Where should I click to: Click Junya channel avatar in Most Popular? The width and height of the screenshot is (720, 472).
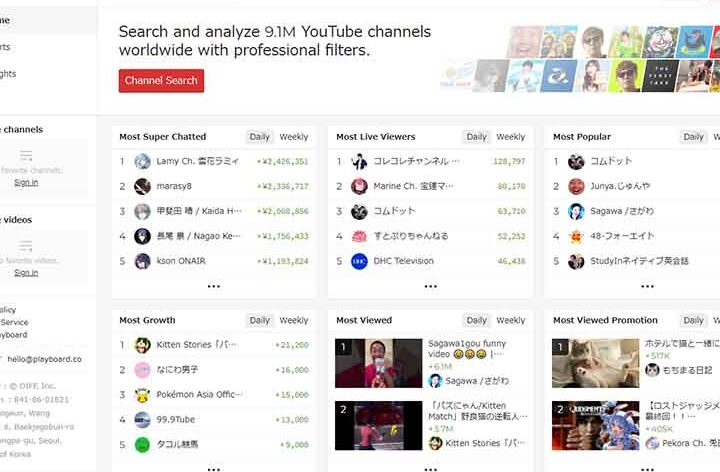(x=576, y=186)
